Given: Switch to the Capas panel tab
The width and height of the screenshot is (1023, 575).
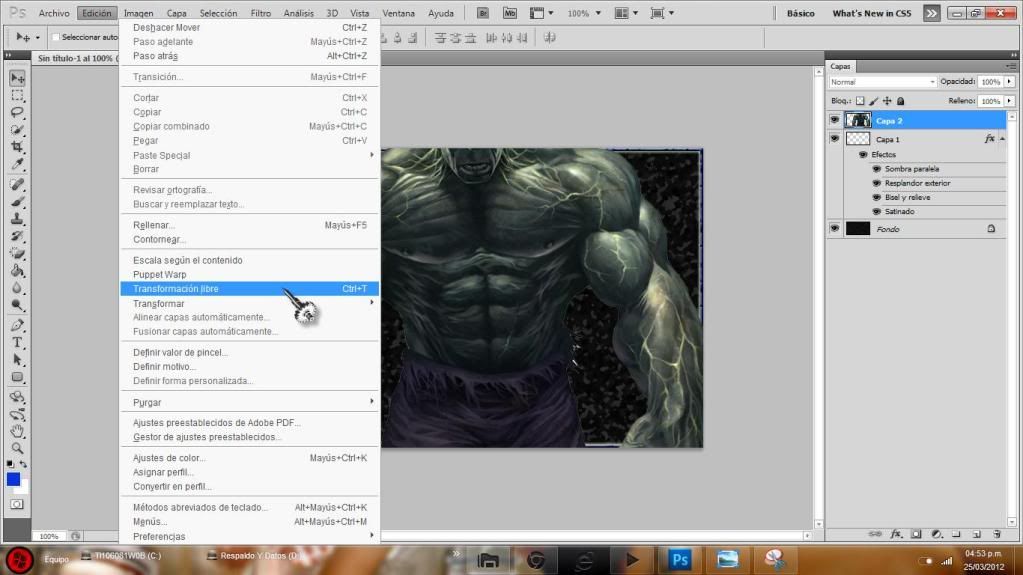Looking at the screenshot, I should pos(840,67).
